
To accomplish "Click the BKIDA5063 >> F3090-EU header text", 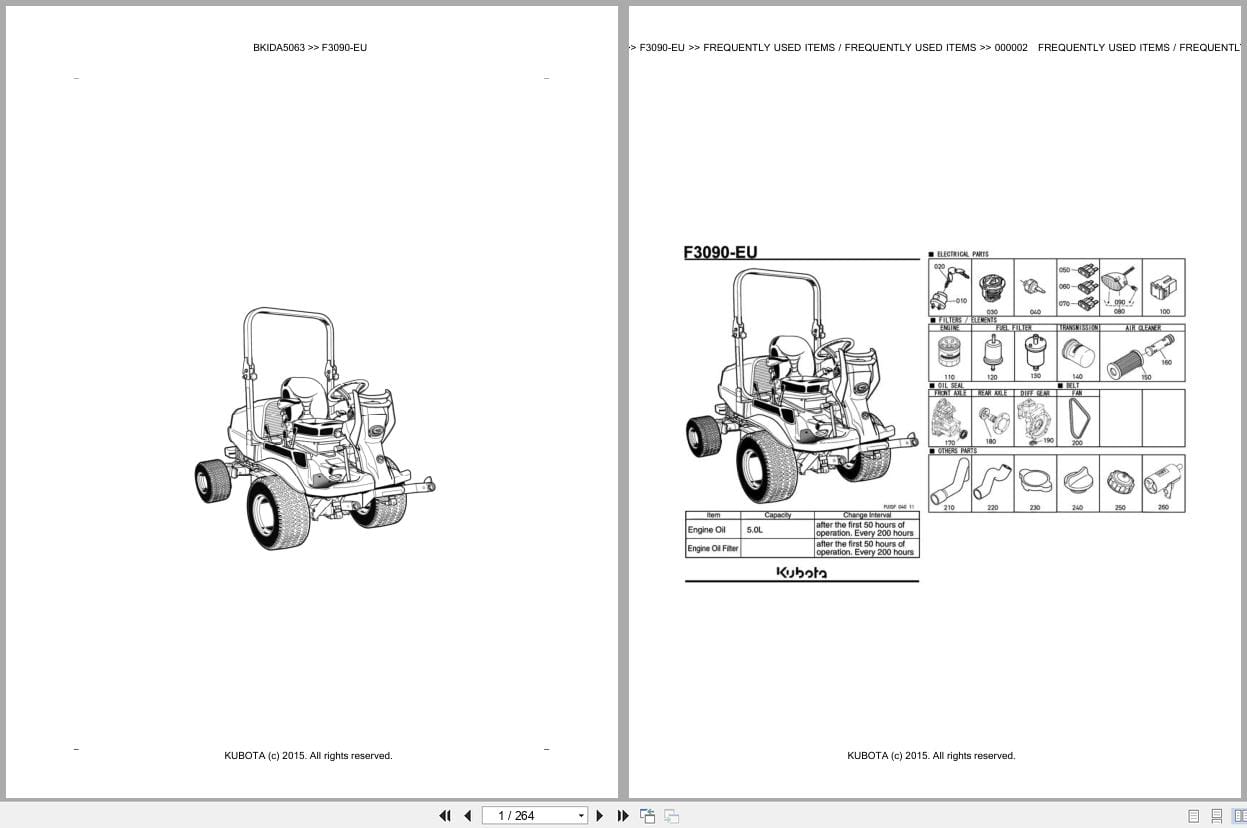I will click(310, 47).
